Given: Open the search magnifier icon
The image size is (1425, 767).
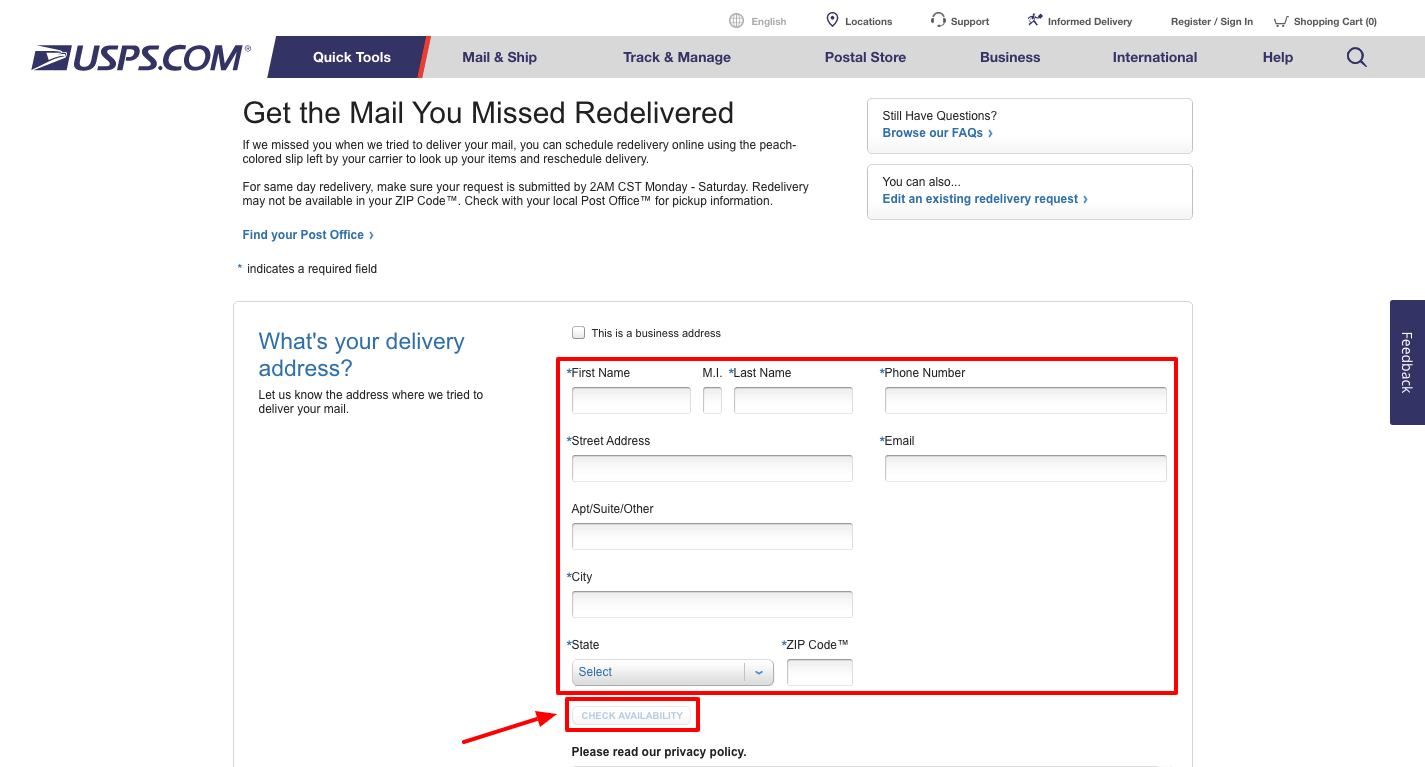Looking at the screenshot, I should 1356,57.
